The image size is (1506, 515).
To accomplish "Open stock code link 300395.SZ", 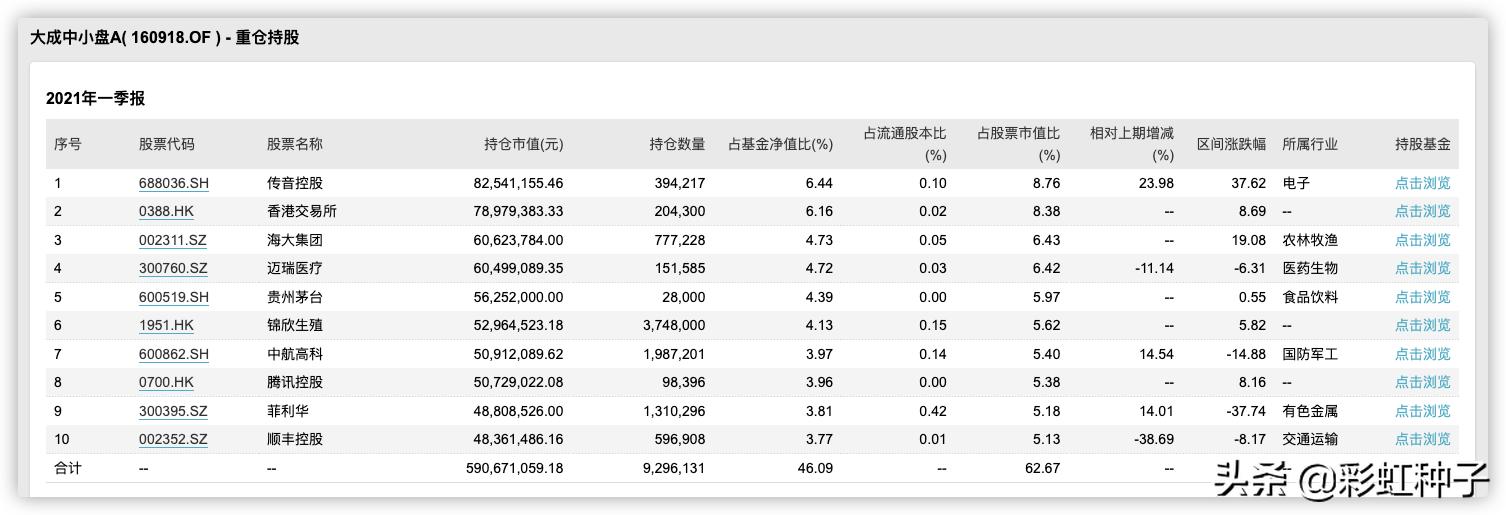I will pos(173,411).
